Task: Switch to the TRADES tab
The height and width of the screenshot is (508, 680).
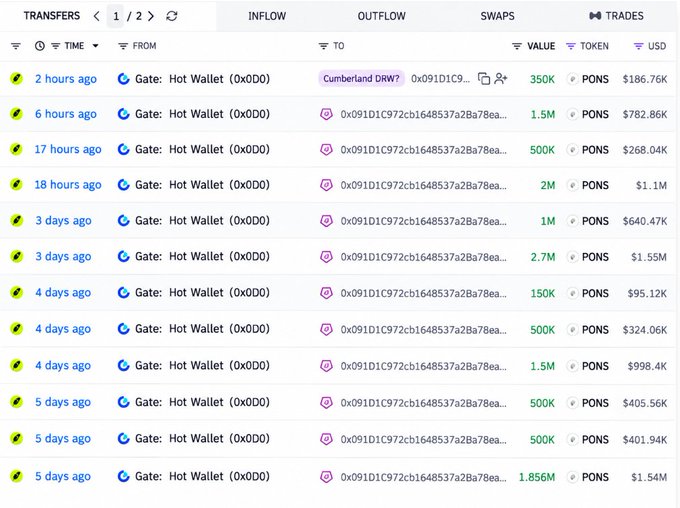Action: (616, 16)
